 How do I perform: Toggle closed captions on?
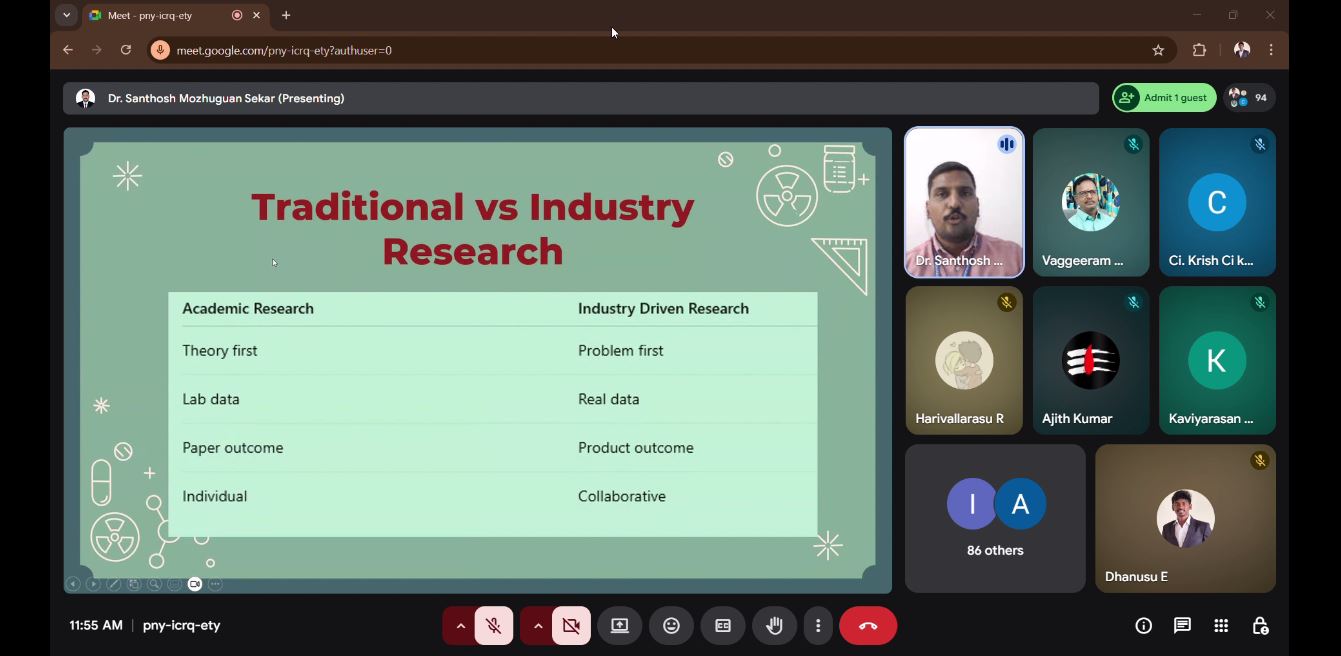pos(723,626)
